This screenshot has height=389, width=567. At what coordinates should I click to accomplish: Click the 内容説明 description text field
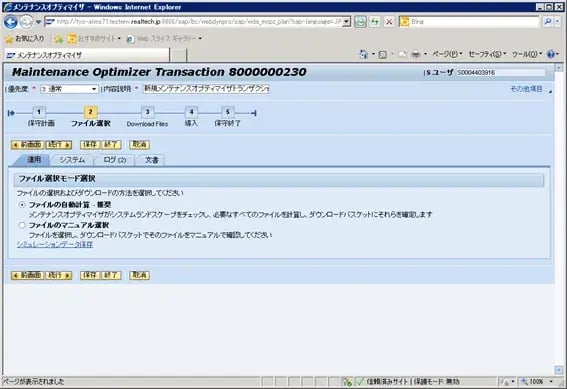coord(206,89)
